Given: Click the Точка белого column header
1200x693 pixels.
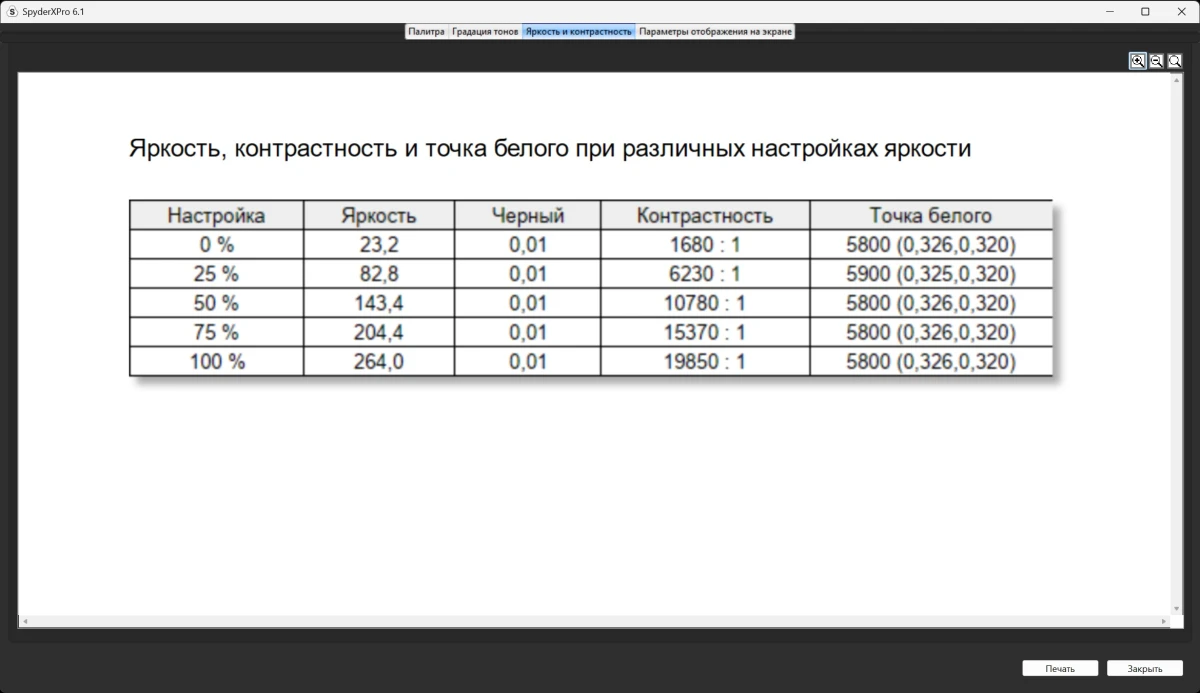Looking at the screenshot, I should [931, 215].
